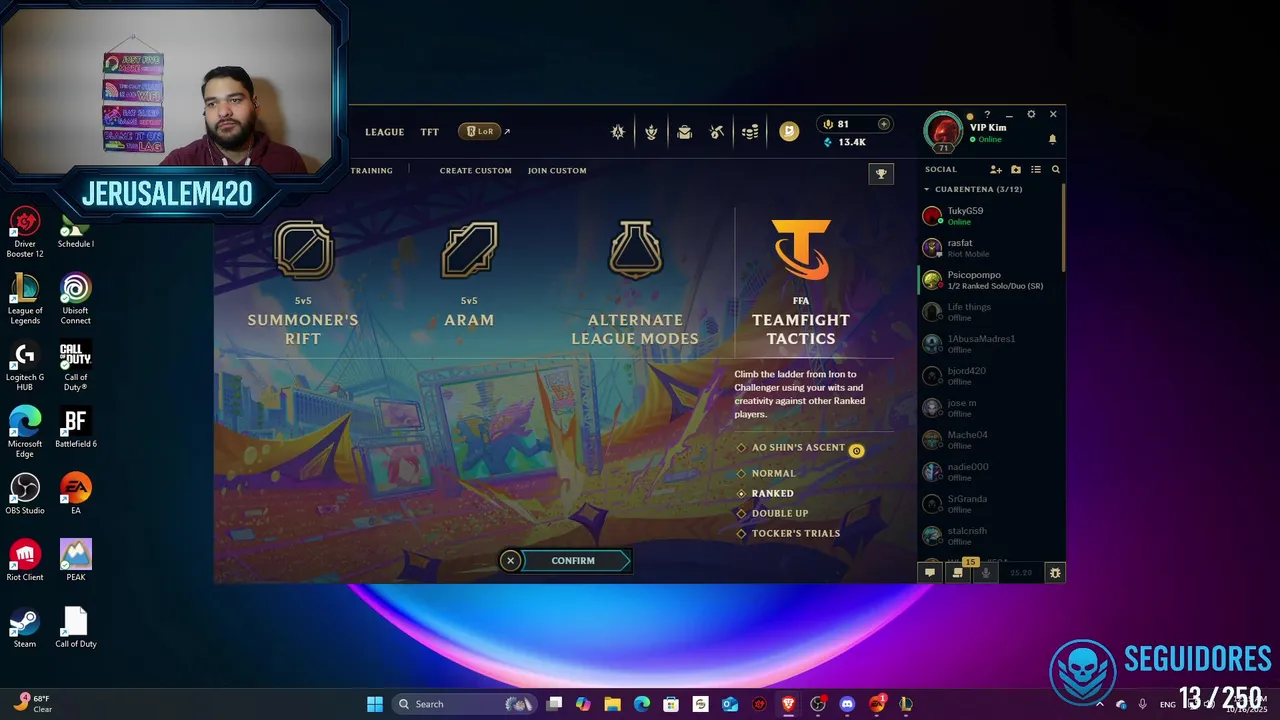Click the ARAM mode icon

(469, 250)
